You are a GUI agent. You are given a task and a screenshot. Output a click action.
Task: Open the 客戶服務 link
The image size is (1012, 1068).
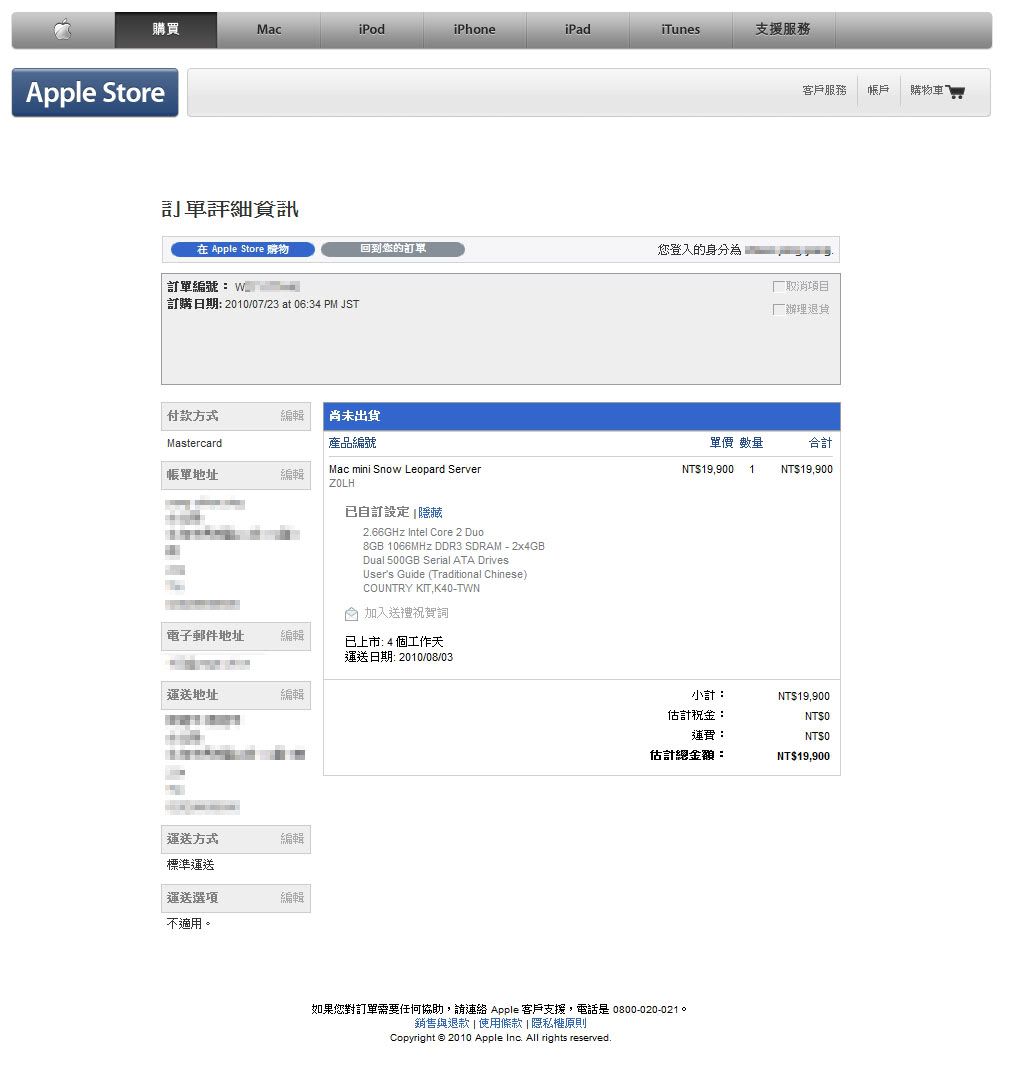click(x=824, y=90)
